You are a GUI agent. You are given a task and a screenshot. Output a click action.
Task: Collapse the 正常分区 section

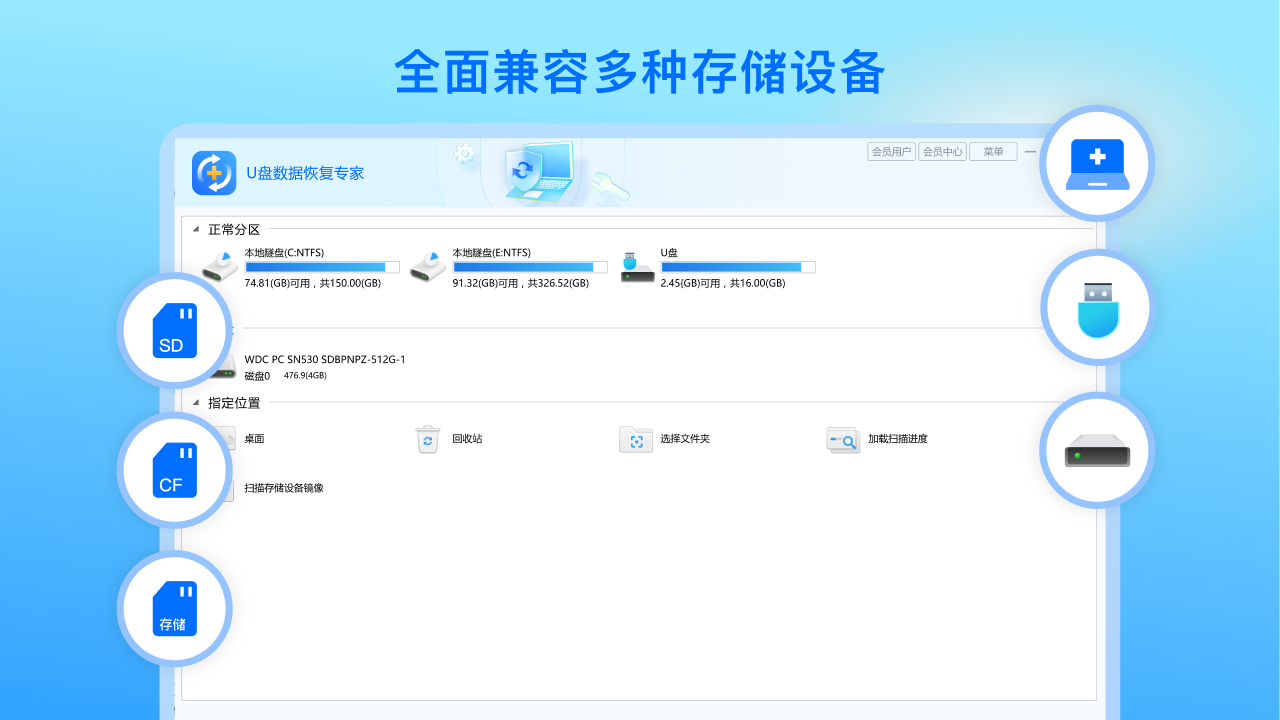[x=196, y=229]
